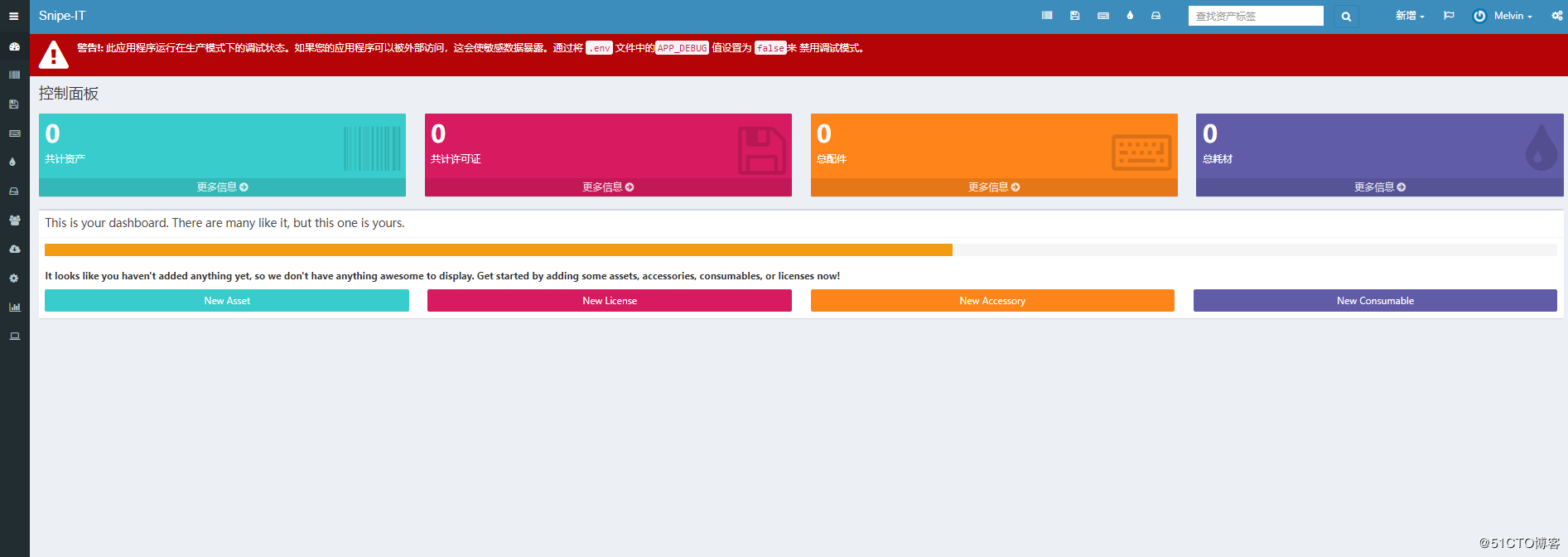Image resolution: width=1568 pixels, height=557 pixels.
Task: Open 更多信息 under 共计资产
Action: 222,187
